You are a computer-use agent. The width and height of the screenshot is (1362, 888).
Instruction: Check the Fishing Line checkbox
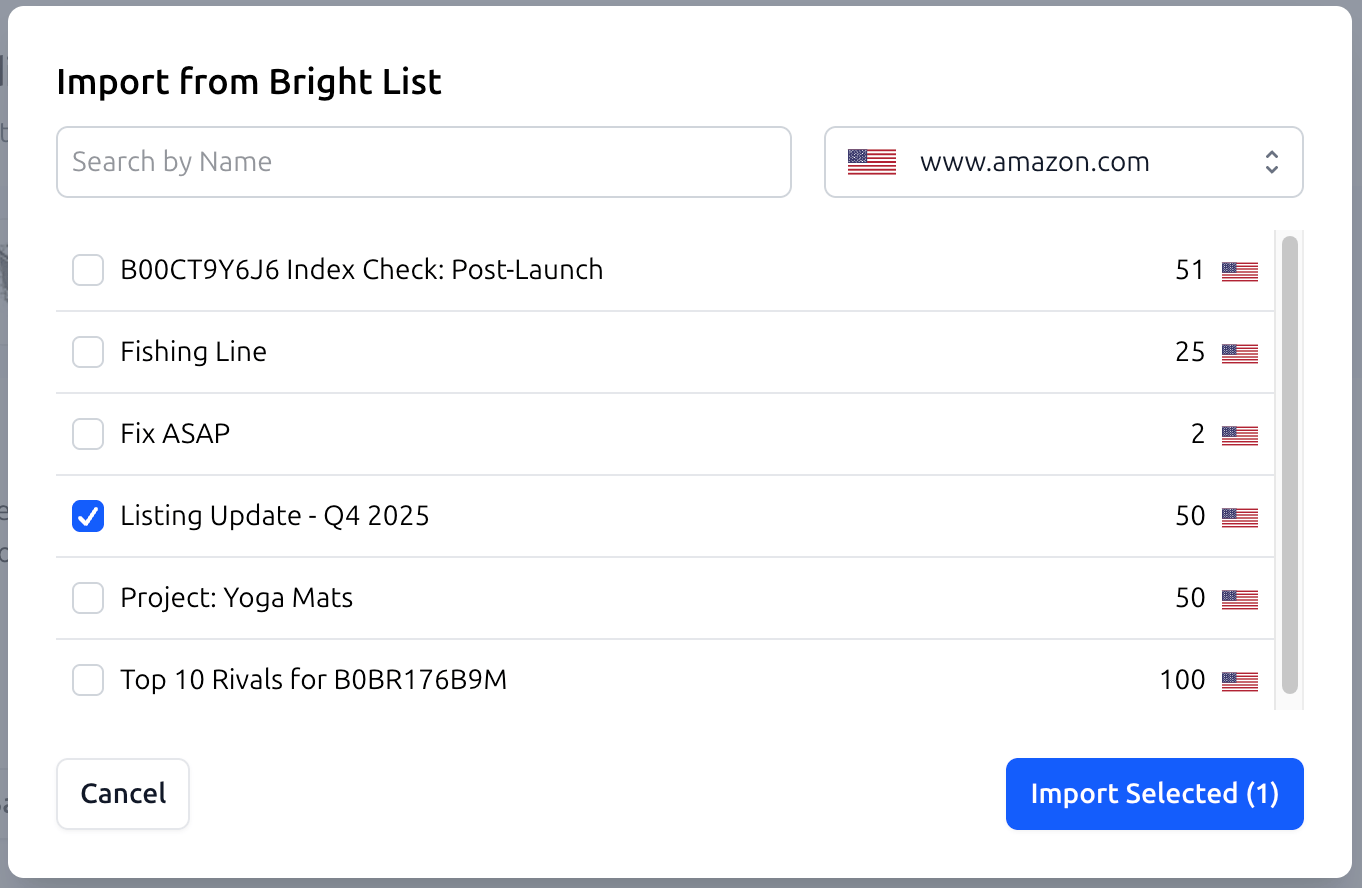88,352
